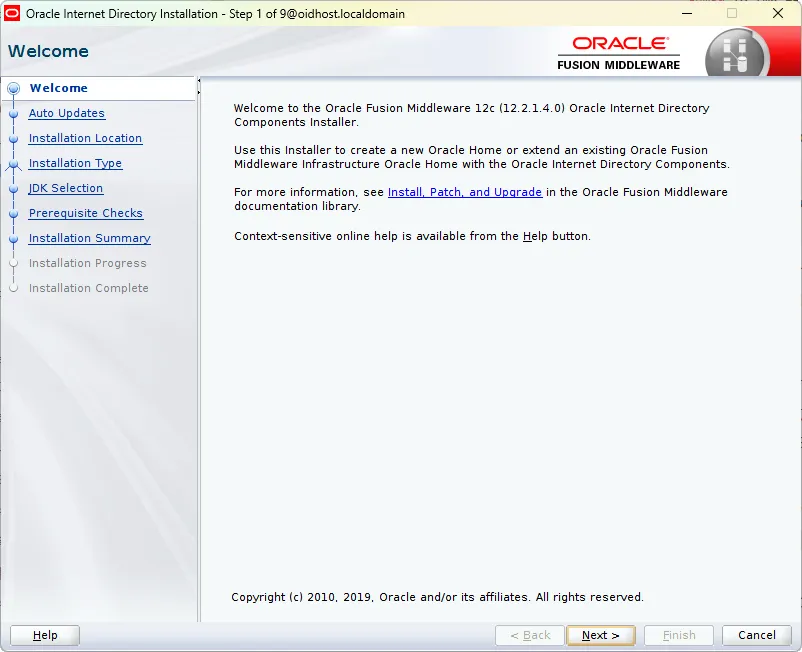Click the Installation Location step bullet icon
802x652 pixels.
(x=14, y=139)
